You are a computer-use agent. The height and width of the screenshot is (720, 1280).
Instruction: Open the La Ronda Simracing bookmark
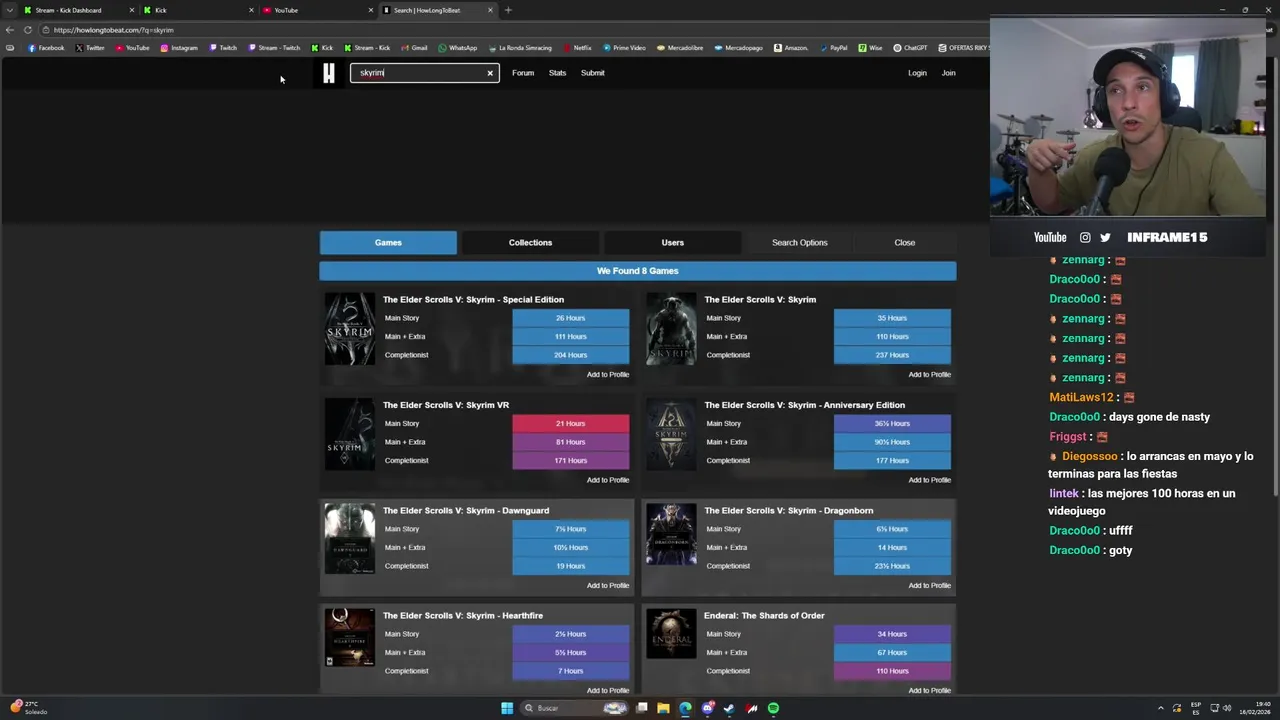520,48
